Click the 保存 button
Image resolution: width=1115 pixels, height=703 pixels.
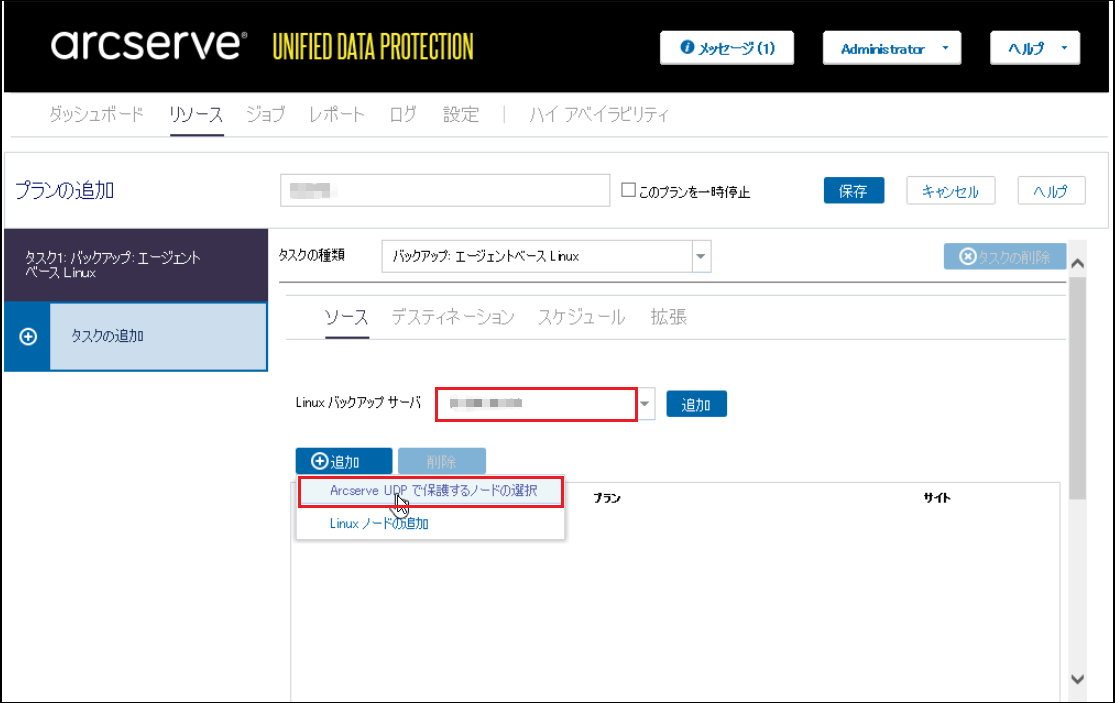[x=853, y=191]
